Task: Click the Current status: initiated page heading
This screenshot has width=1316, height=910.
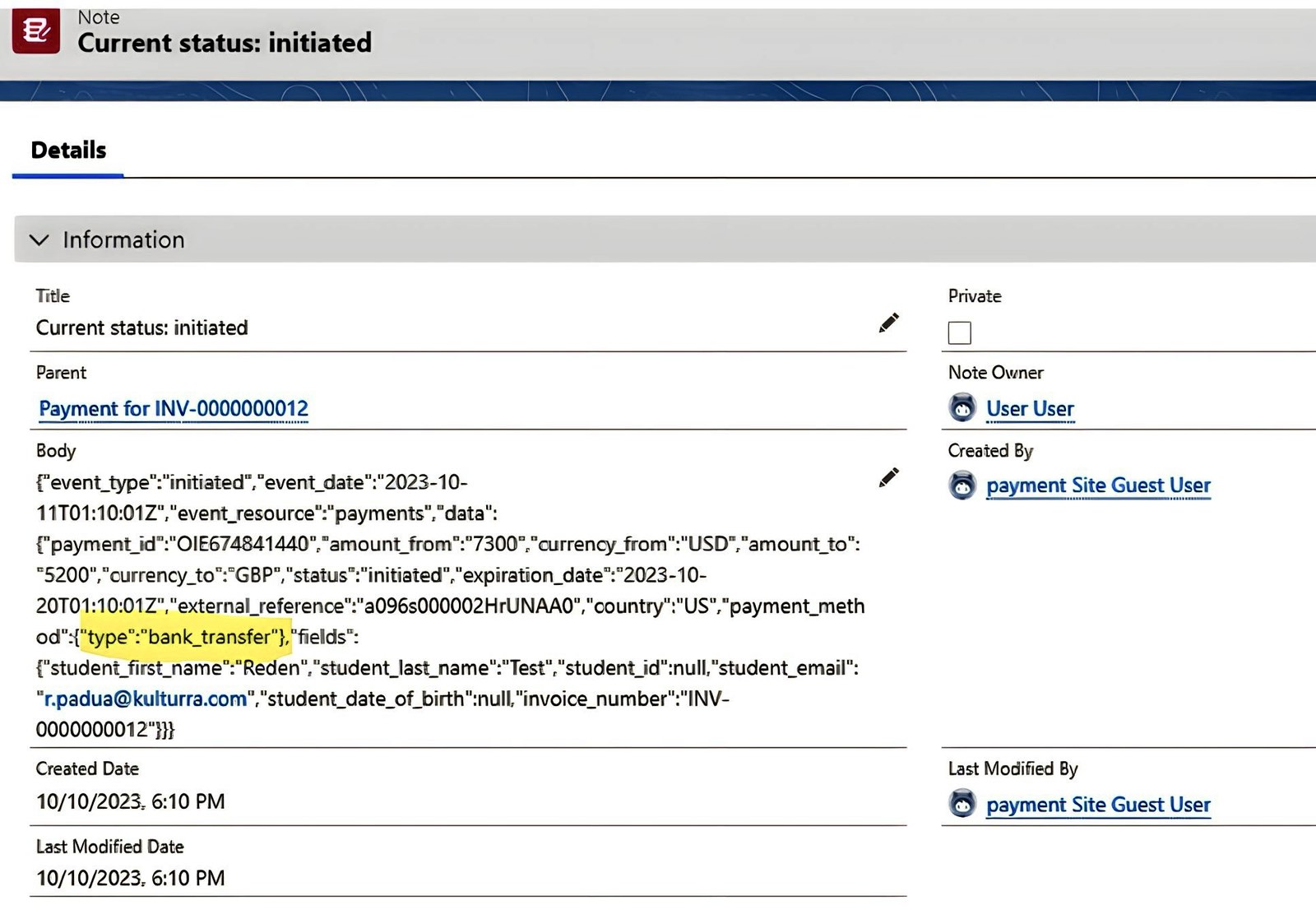Action: (x=225, y=43)
